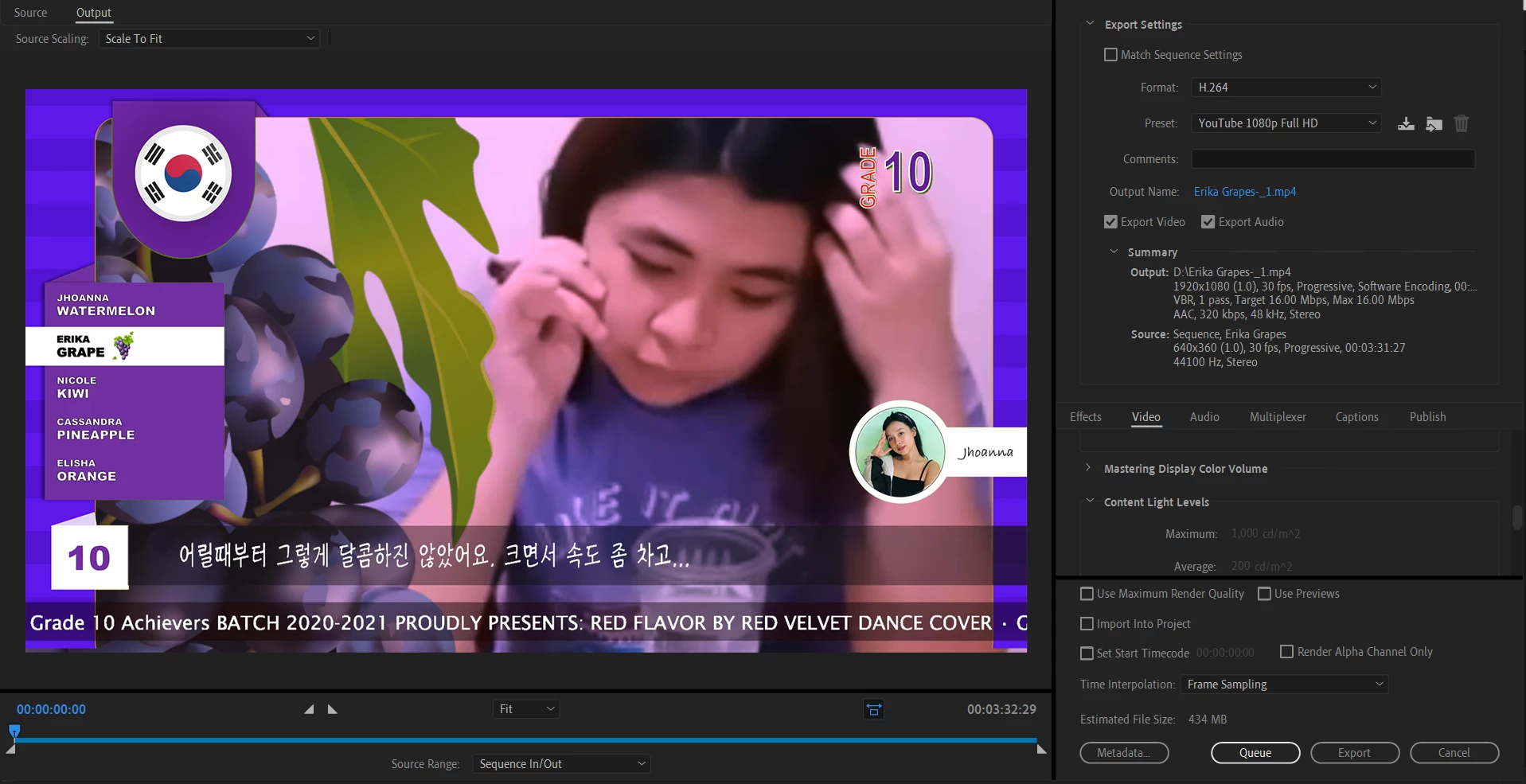Click the Export button

1355,753
